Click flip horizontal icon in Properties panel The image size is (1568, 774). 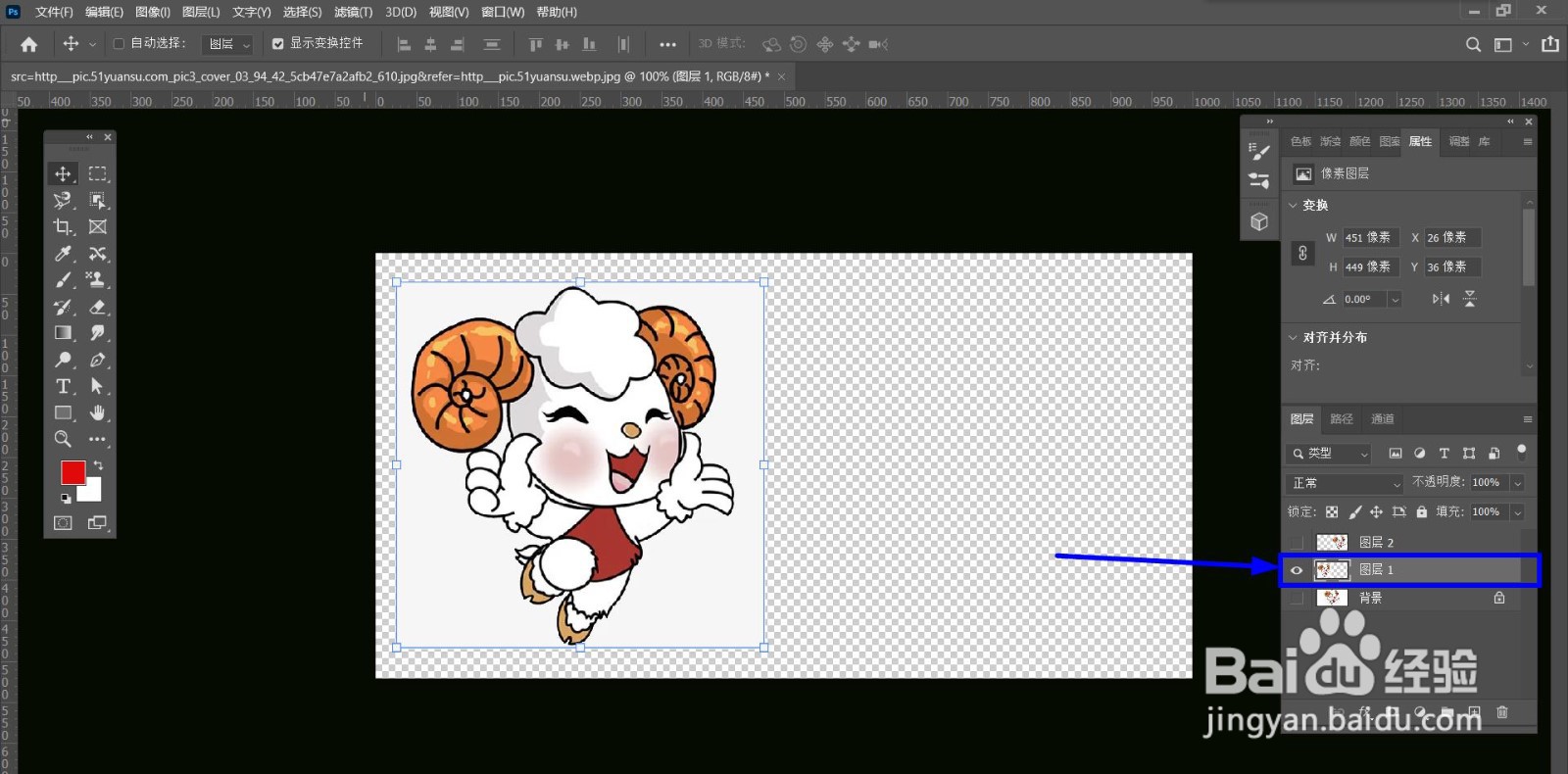coord(1441,299)
